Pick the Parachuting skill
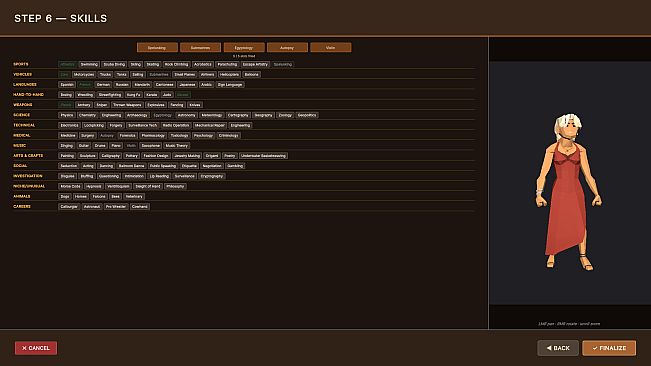Screen dimensions: 651x366 pos(227,64)
